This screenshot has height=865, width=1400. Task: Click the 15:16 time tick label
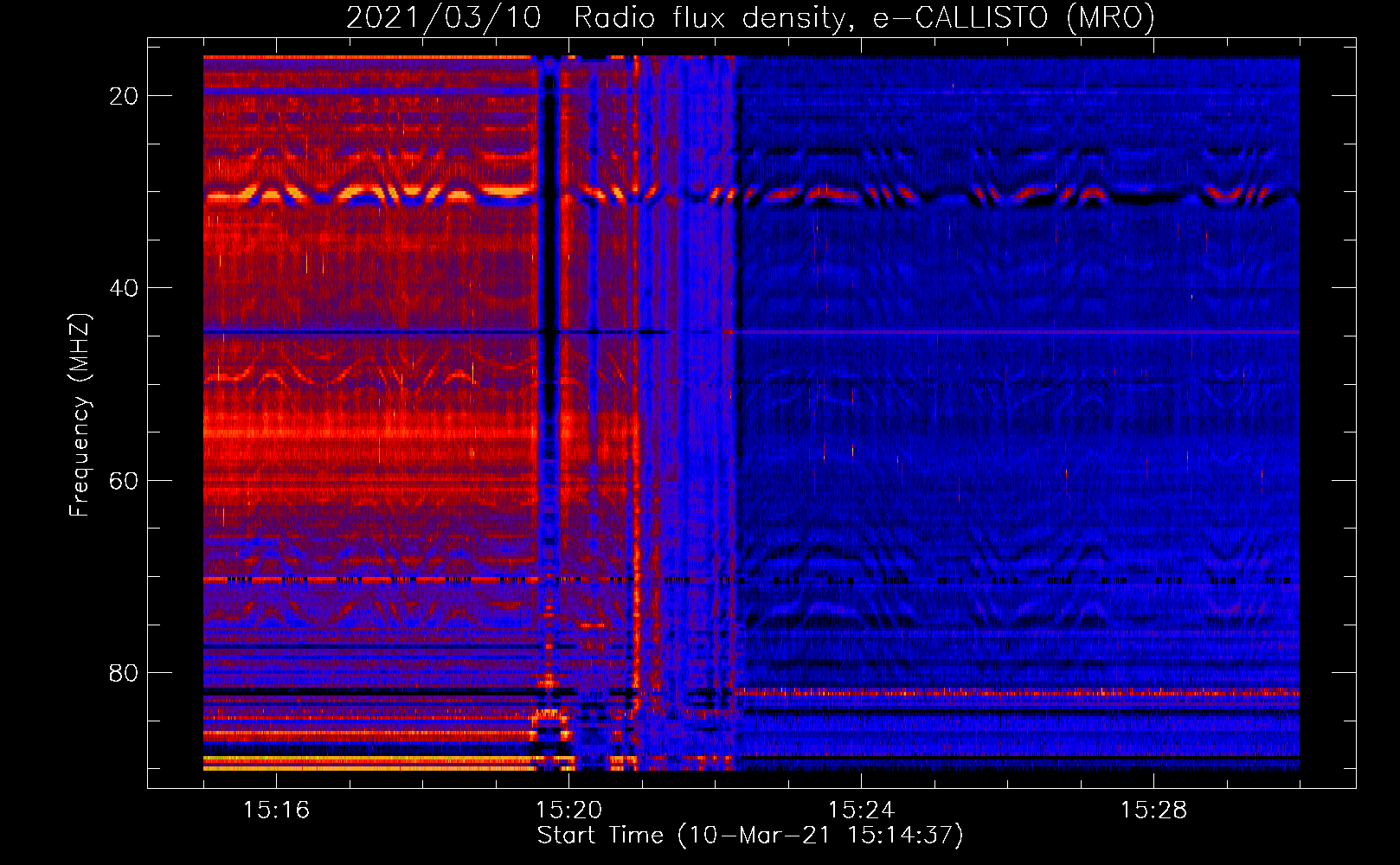(x=276, y=810)
